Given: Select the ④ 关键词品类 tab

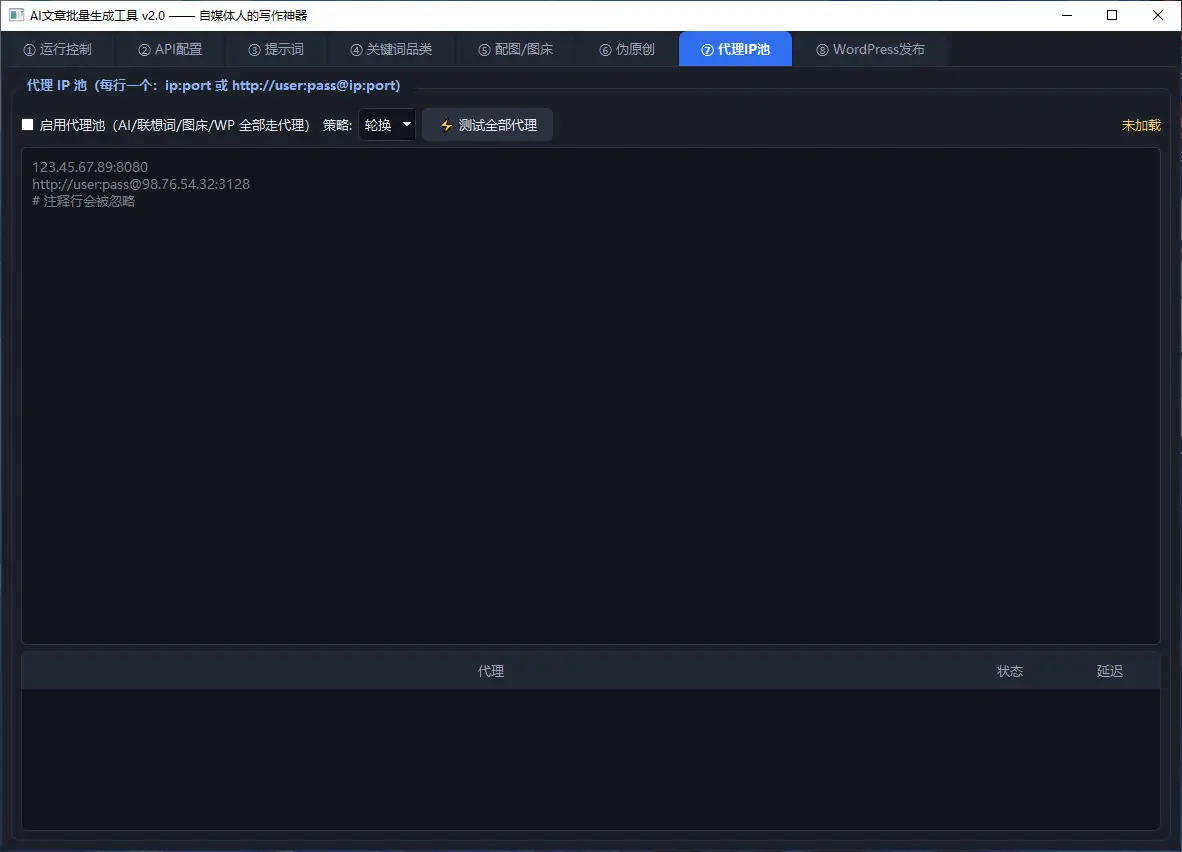Looking at the screenshot, I should coord(391,49).
